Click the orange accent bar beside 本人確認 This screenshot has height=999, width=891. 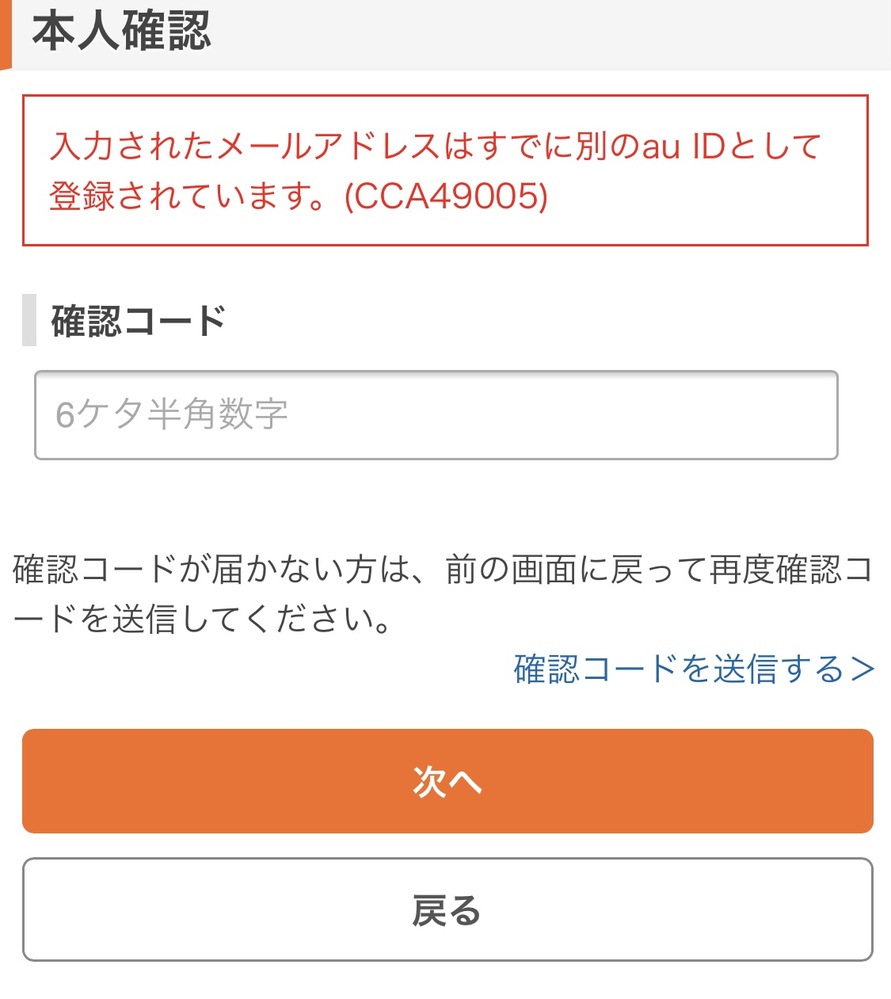tap(4, 33)
